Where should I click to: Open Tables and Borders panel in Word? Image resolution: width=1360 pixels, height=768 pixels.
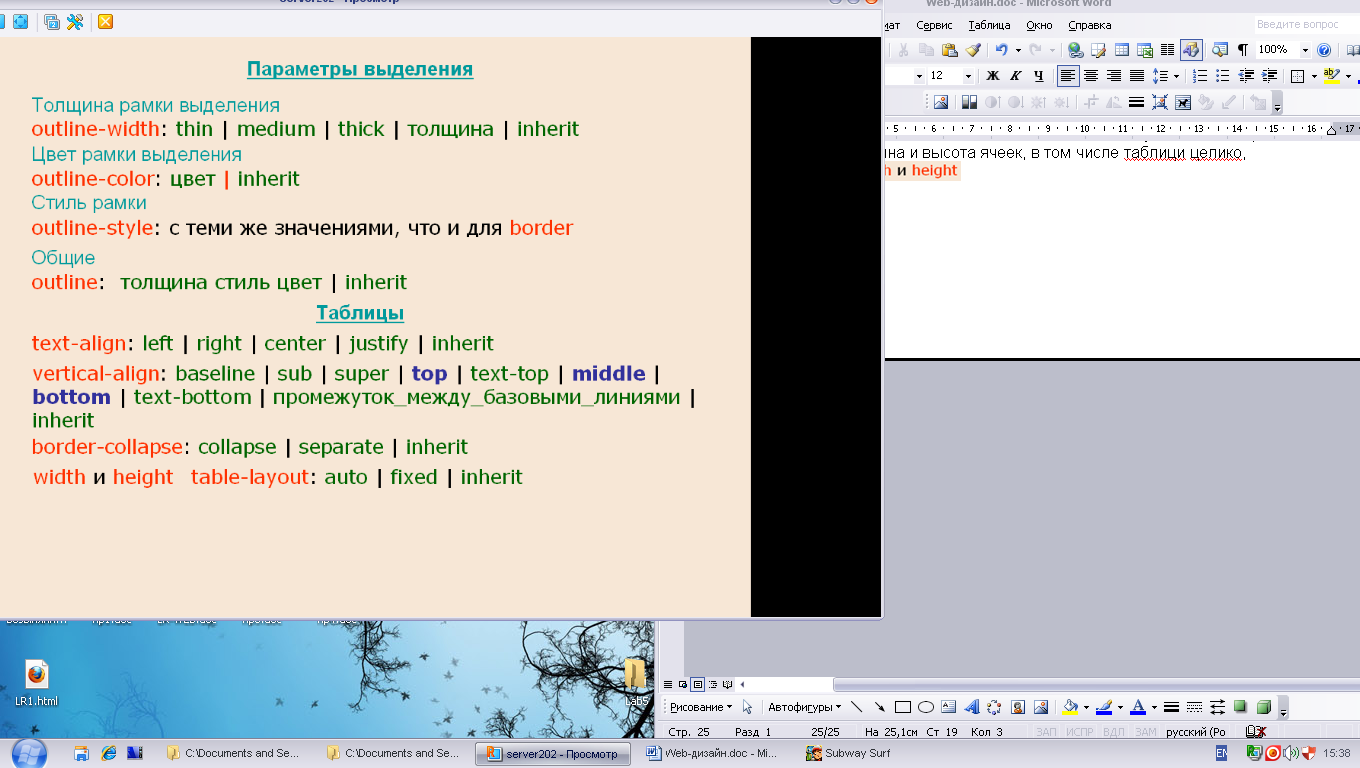click(x=1099, y=50)
